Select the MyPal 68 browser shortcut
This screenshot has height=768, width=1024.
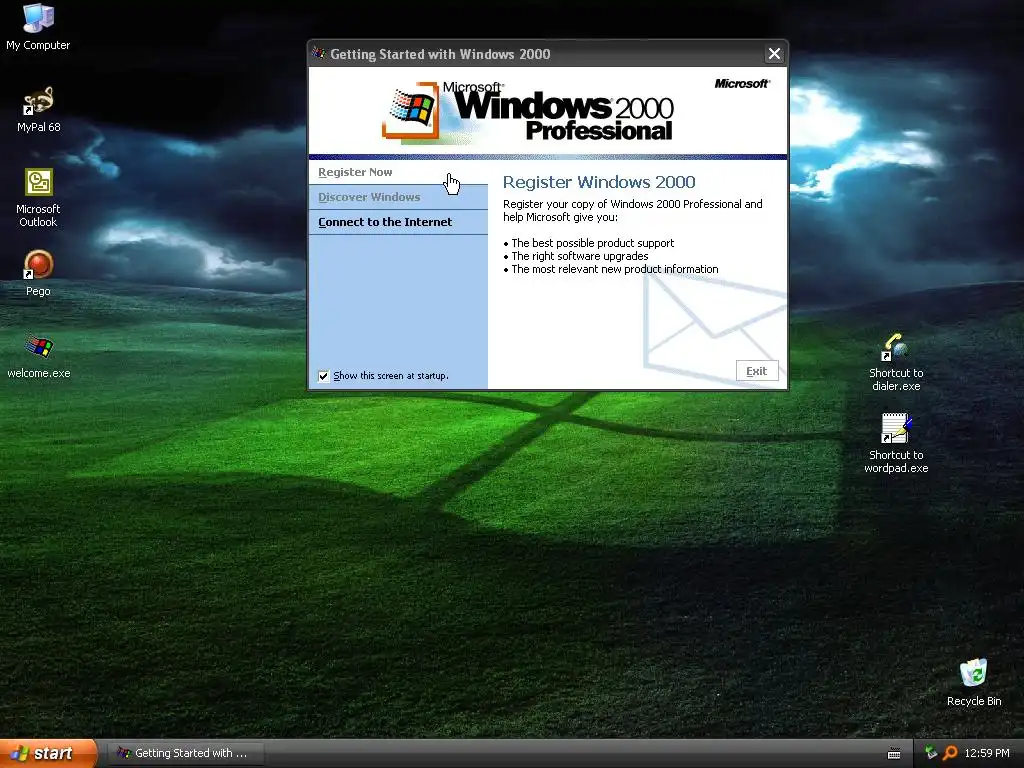39,108
